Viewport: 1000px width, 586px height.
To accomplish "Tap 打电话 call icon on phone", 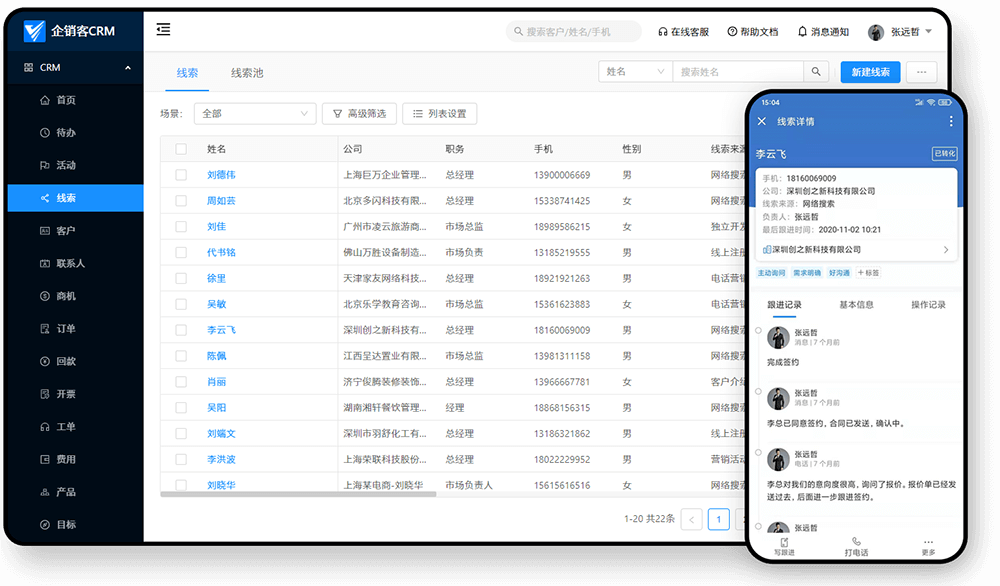I will pos(856,546).
